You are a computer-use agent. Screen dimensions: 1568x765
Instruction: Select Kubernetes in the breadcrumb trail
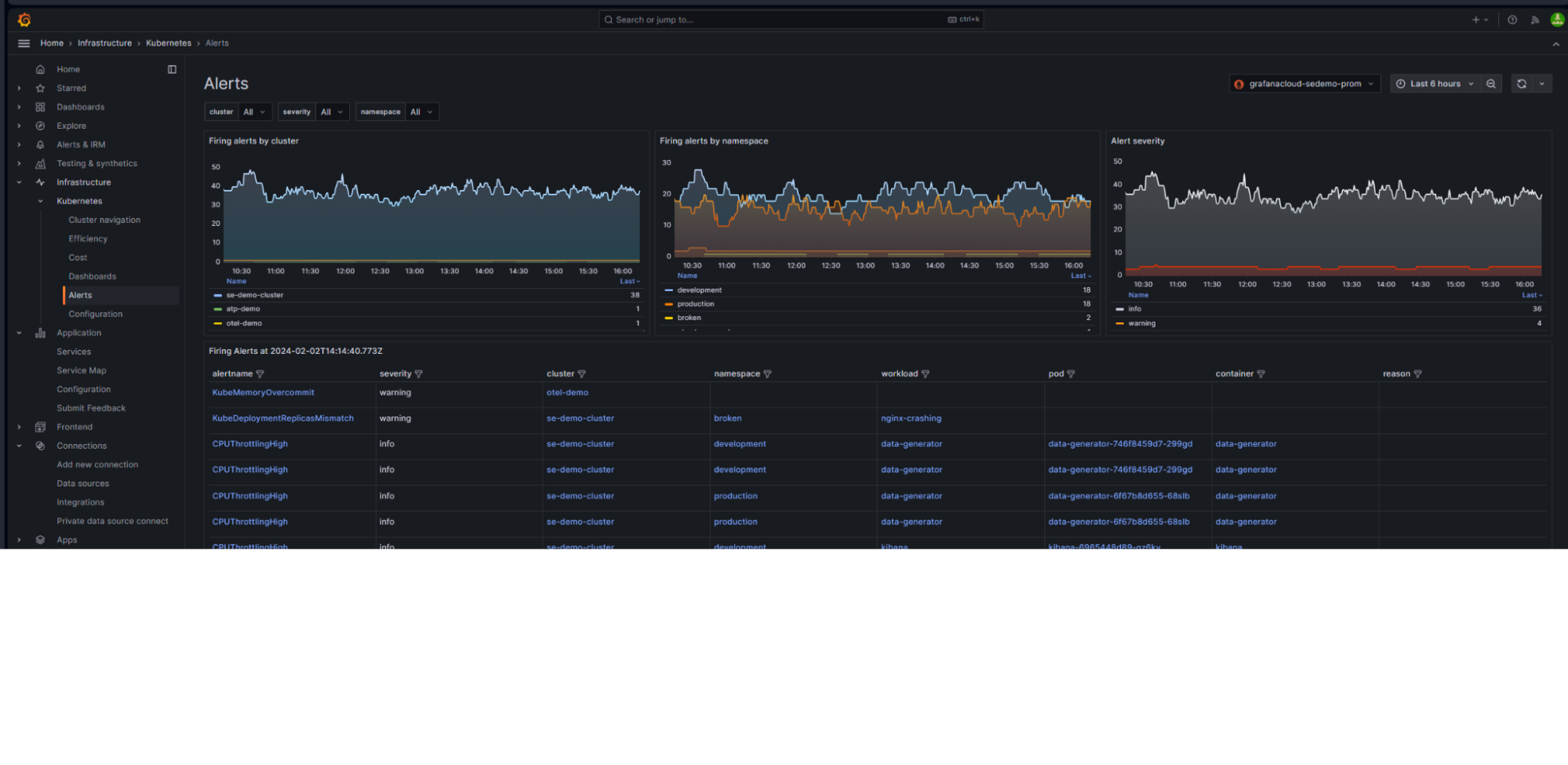[168, 43]
